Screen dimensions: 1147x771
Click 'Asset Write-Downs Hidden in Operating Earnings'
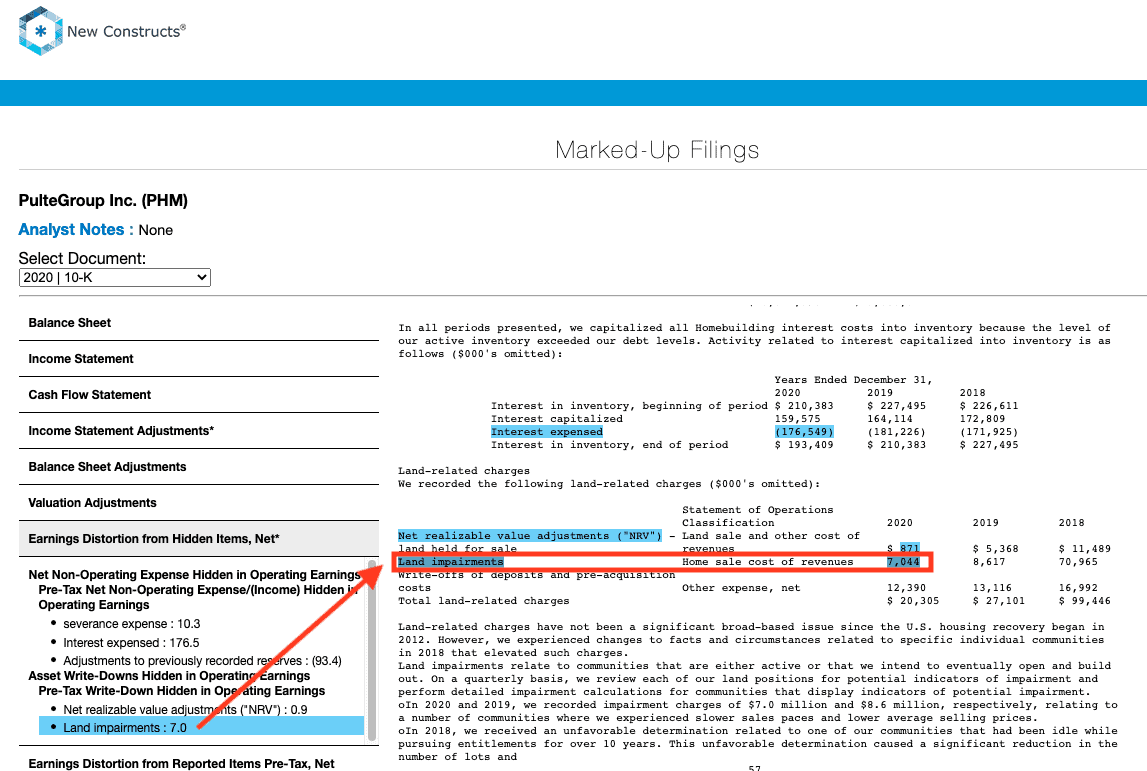click(169, 676)
